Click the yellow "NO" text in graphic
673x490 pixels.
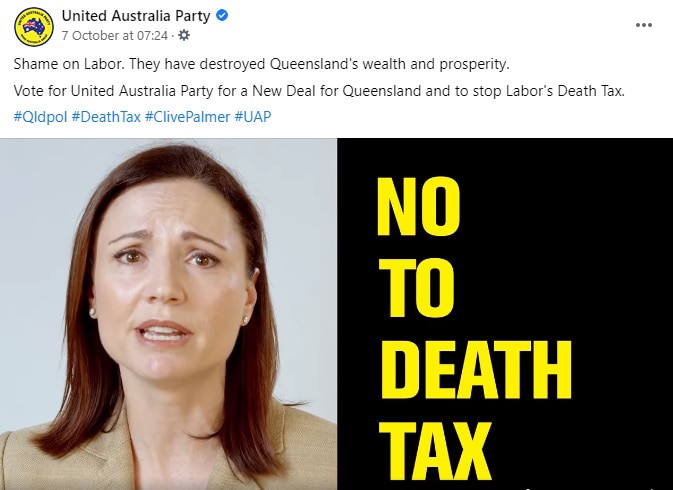(x=418, y=206)
